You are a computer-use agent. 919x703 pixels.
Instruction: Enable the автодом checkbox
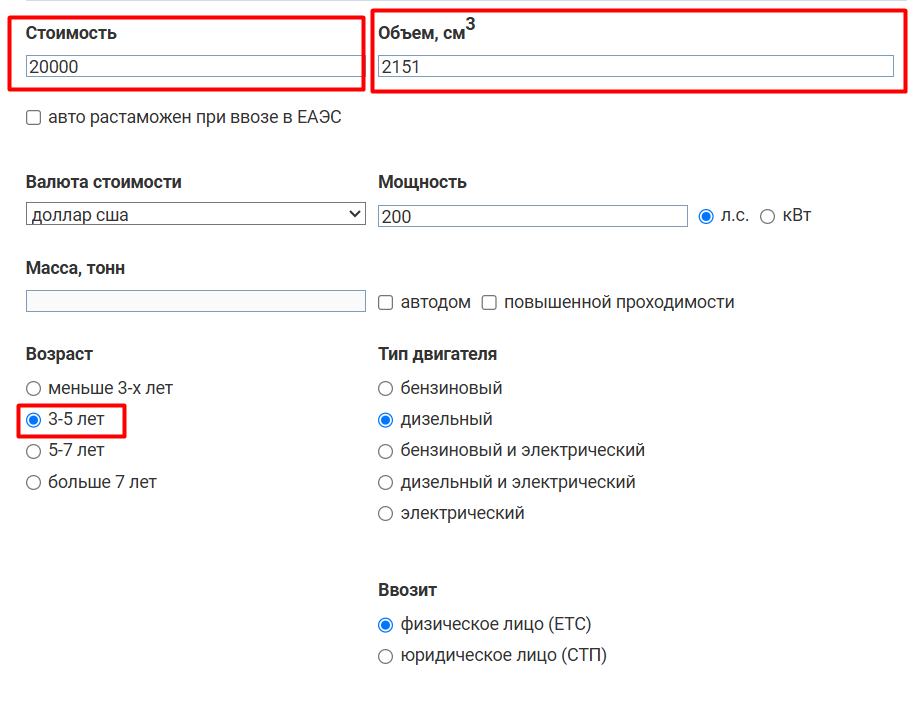pyautogui.click(x=385, y=303)
